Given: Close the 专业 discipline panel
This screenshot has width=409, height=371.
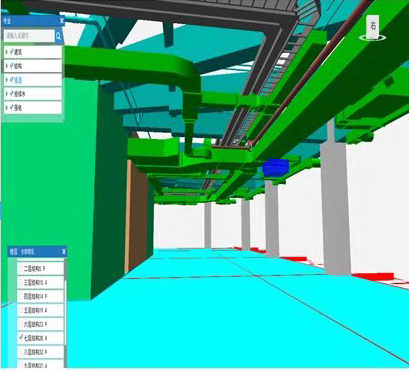Looking at the screenshot, I should [x=62, y=21].
